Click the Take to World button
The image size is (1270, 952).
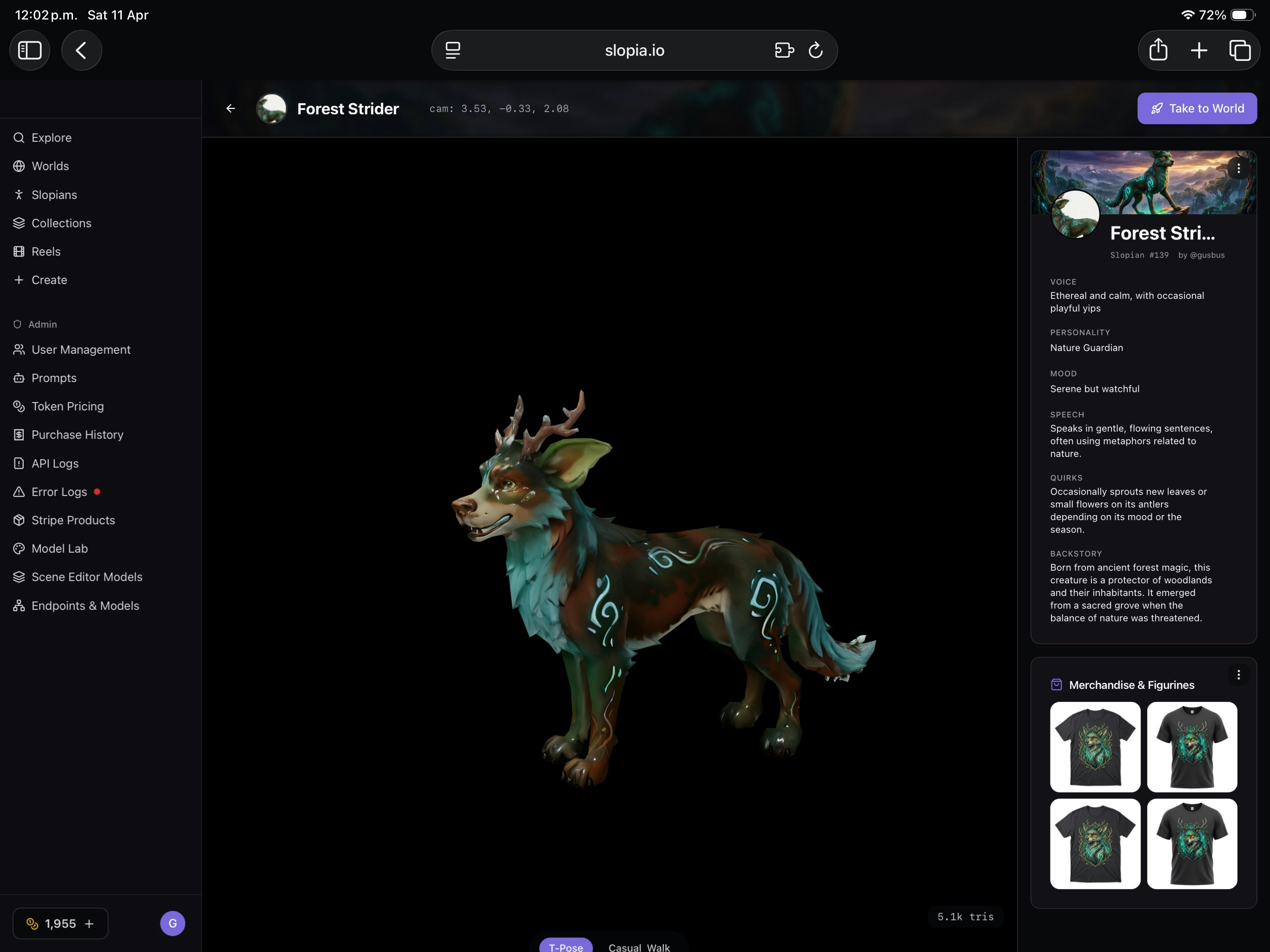(1197, 108)
